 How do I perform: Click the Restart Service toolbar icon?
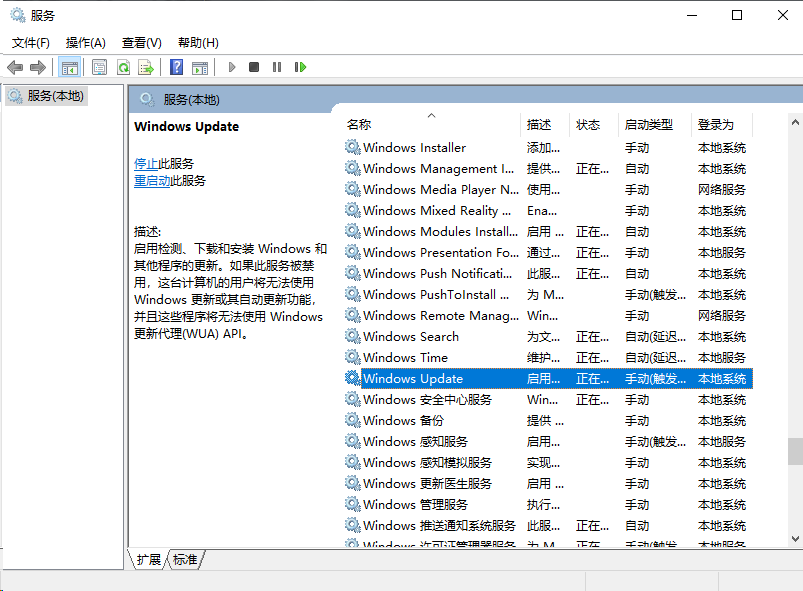tap(301, 67)
